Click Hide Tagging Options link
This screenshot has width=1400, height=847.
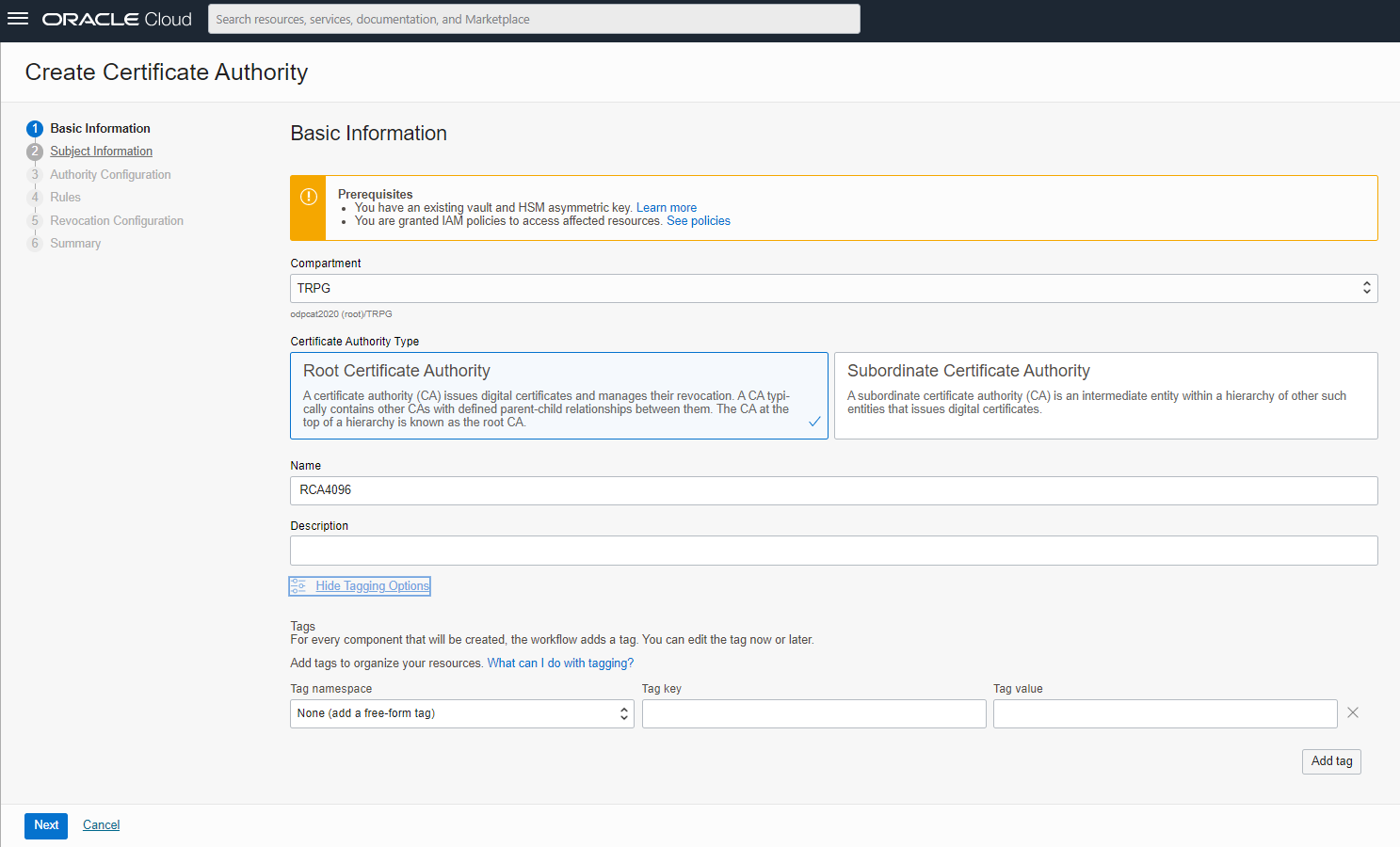(x=372, y=585)
